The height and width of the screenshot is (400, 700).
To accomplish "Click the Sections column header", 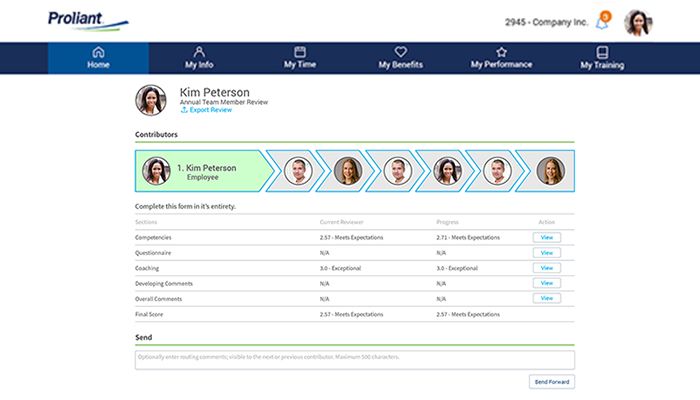I will pos(146,222).
